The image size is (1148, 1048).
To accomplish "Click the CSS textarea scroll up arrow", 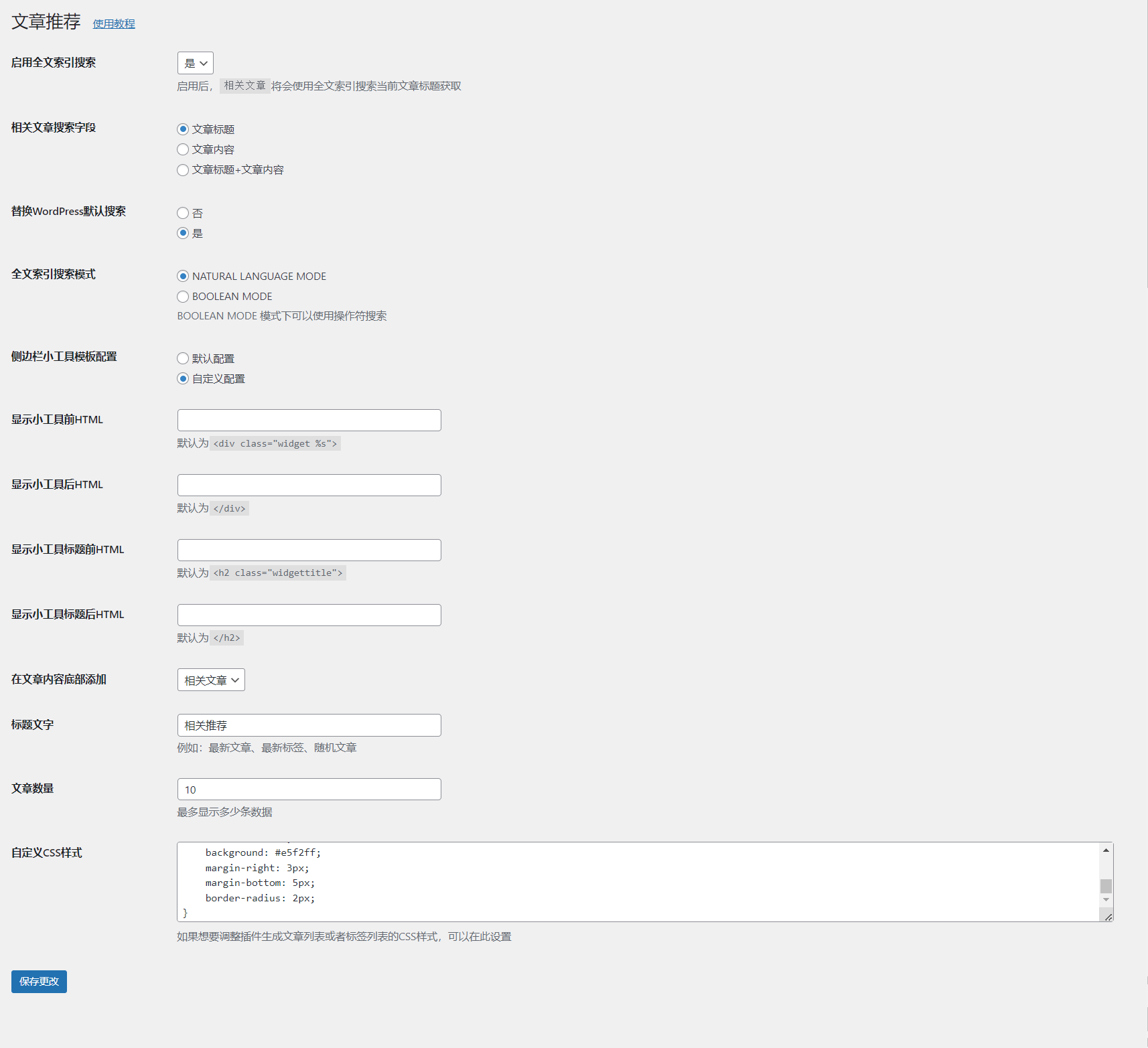I will [x=1106, y=850].
